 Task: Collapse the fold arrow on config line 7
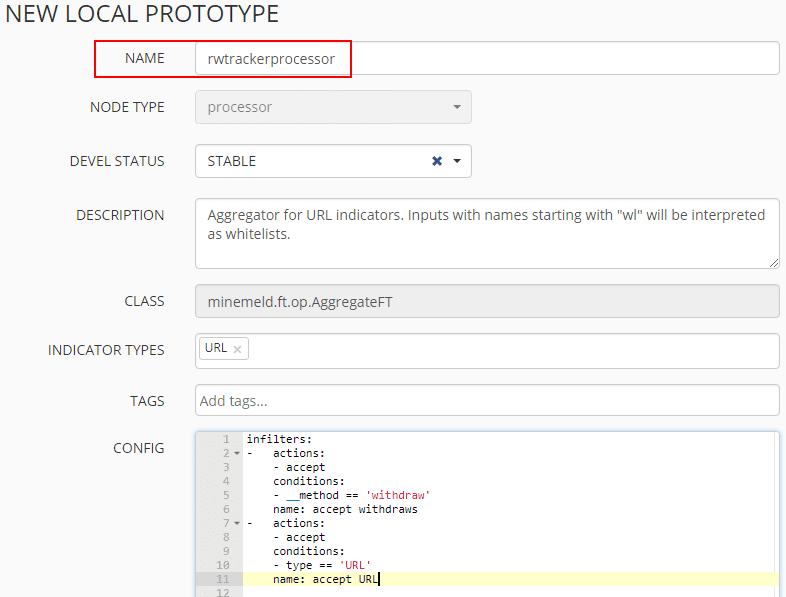pos(237,523)
